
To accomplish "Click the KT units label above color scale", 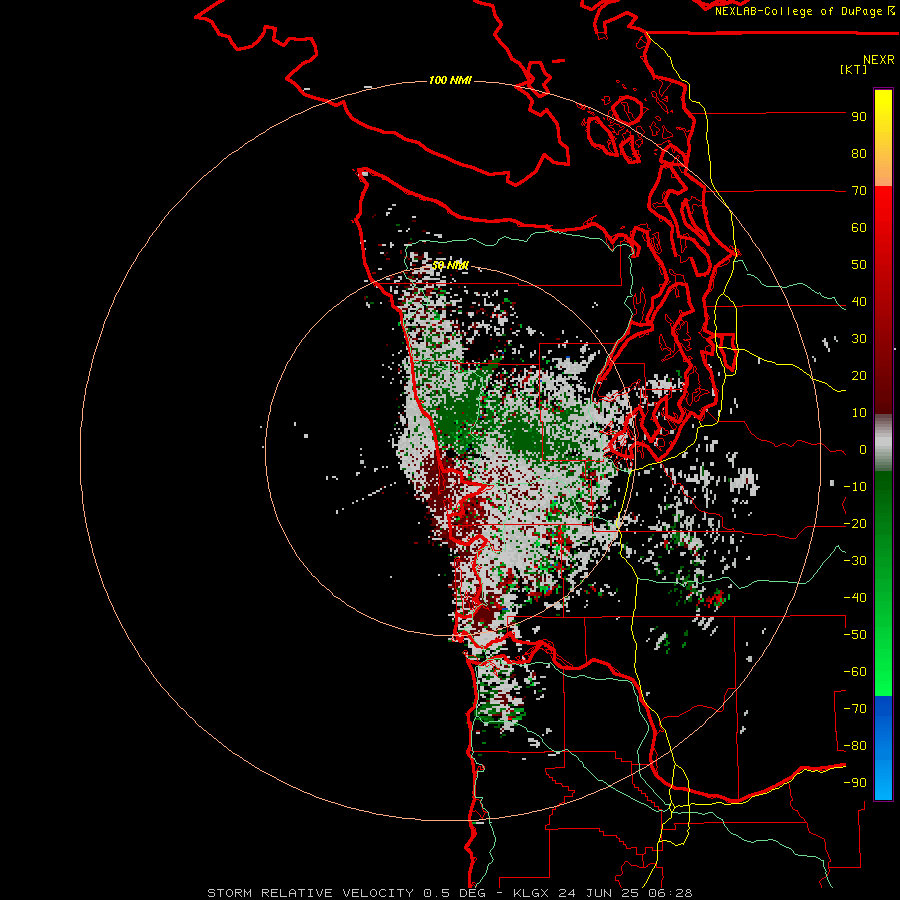I will tap(853, 69).
